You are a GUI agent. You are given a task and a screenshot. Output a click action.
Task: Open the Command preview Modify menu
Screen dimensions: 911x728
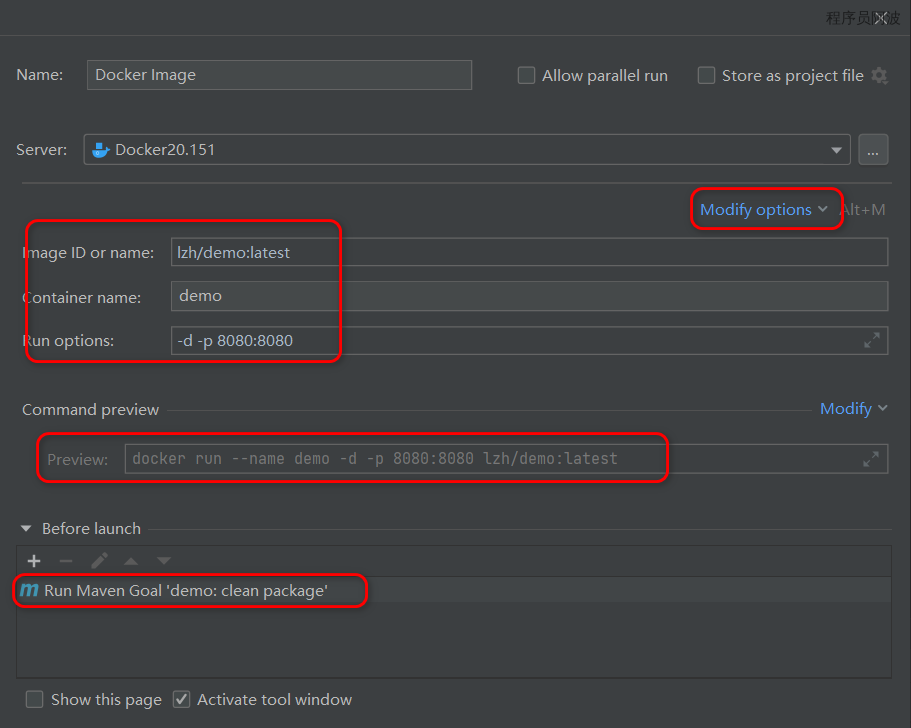coord(853,409)
